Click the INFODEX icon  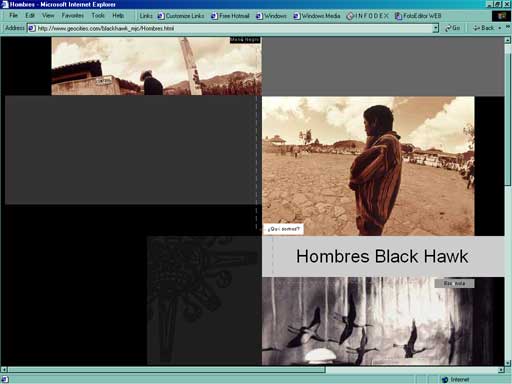click(x=350, y=16)
